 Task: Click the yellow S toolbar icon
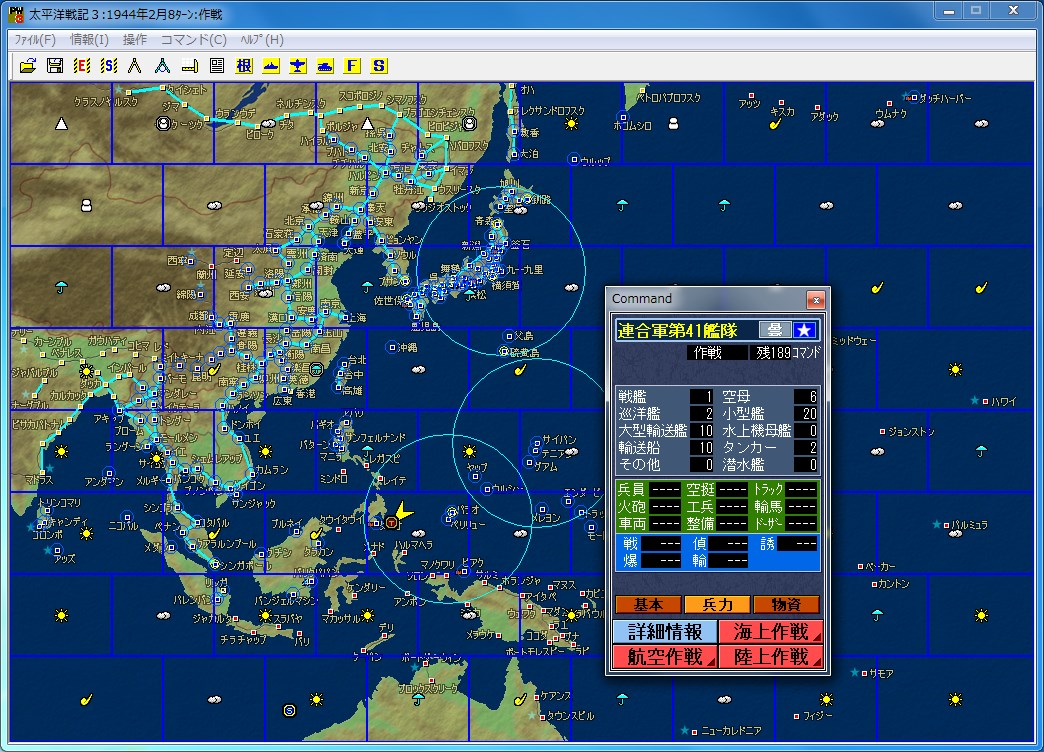pos(379,65)
